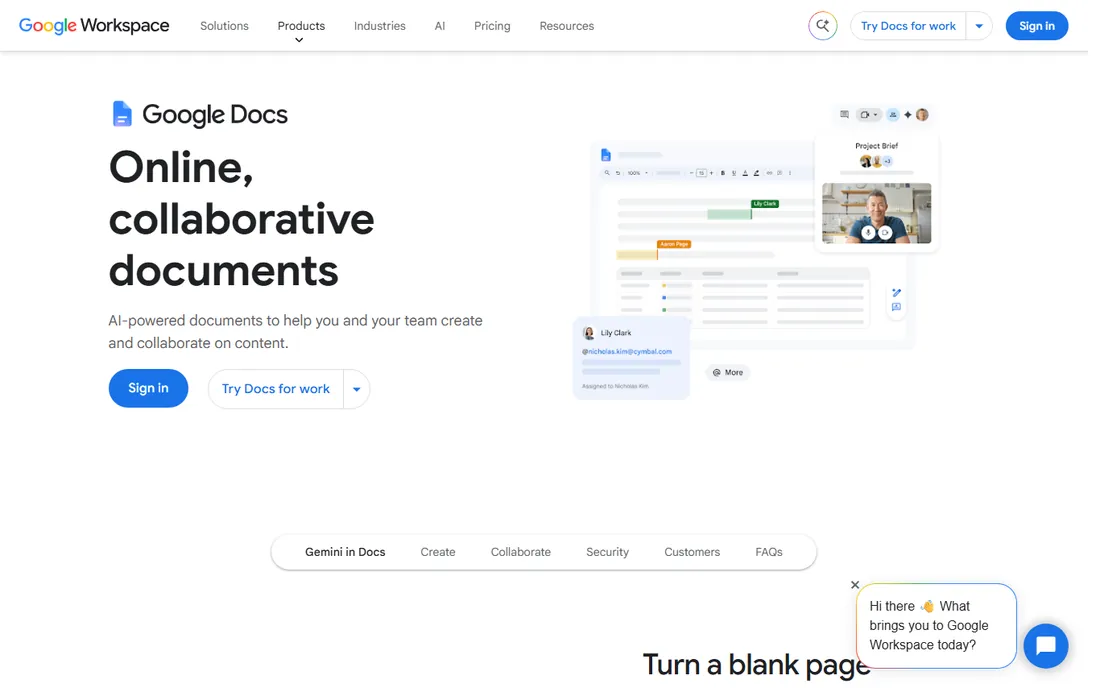Image resolution: width=1100 pixels, height=688 pixels.
Task: Select the Customers tab
Action: coord(692,552)
